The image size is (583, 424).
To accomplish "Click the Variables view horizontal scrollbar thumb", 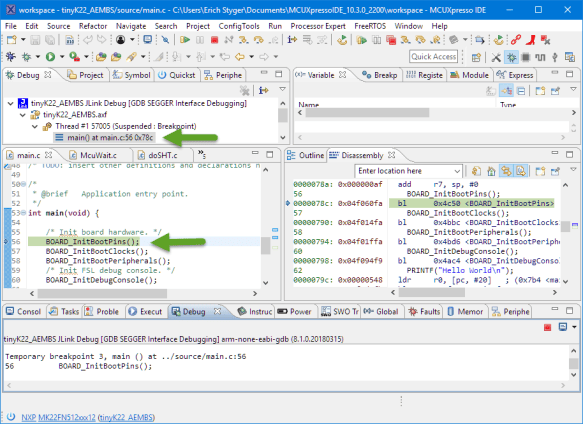I will pos(367,112).
